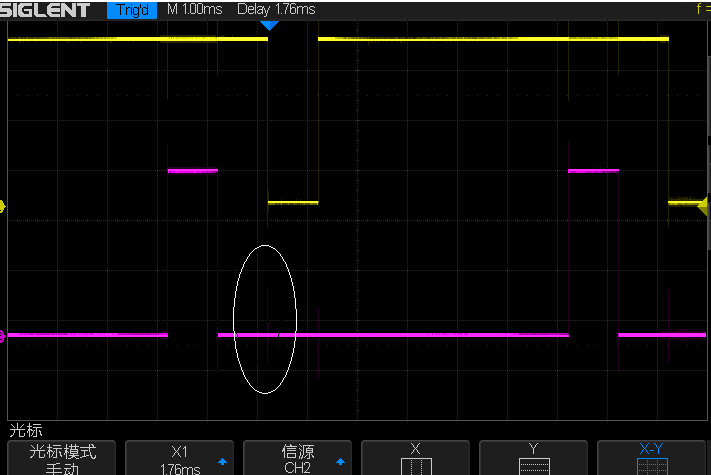The width and height of the screenshot is (711, 475).
Task: Click the Delay 1.76ms readout
Action: point(276,10)
